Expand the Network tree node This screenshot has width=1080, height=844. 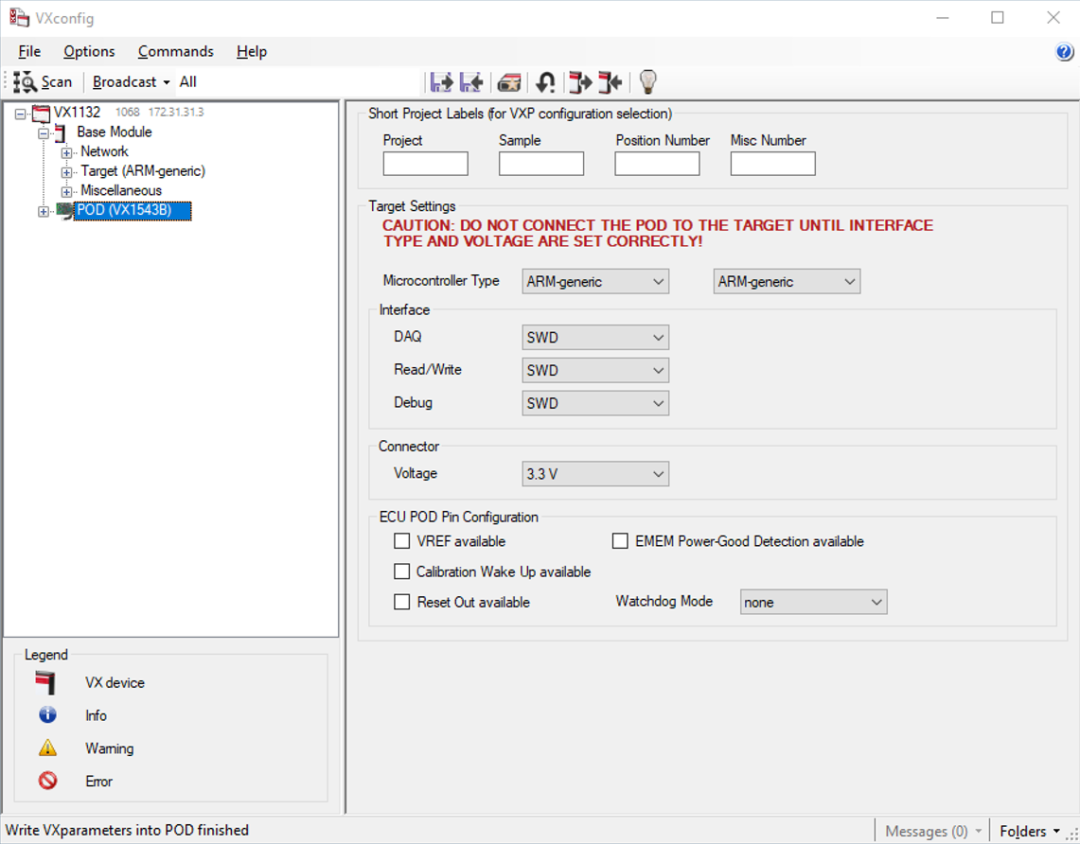[67, 152]
